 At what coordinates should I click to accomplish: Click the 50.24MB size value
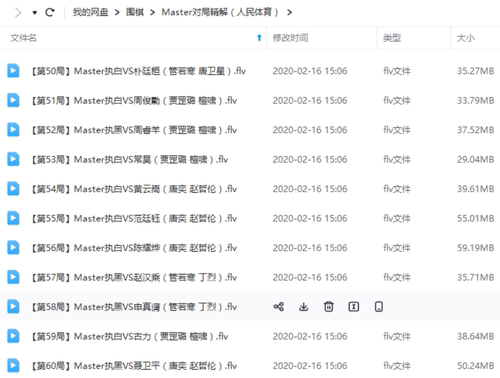pyautogui.click(x=475, y=366)
